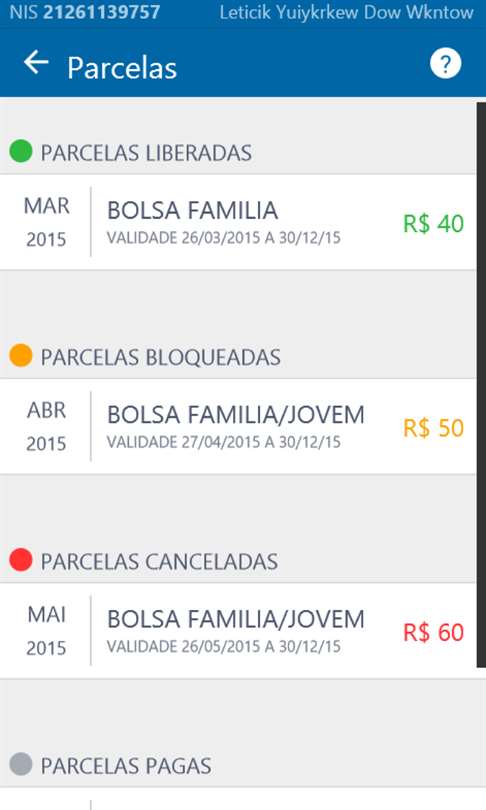Click the red Parcelas Canceladas status dot
Image resolution: width=486 pixels, height=810 pixels.
click(21, 560)
